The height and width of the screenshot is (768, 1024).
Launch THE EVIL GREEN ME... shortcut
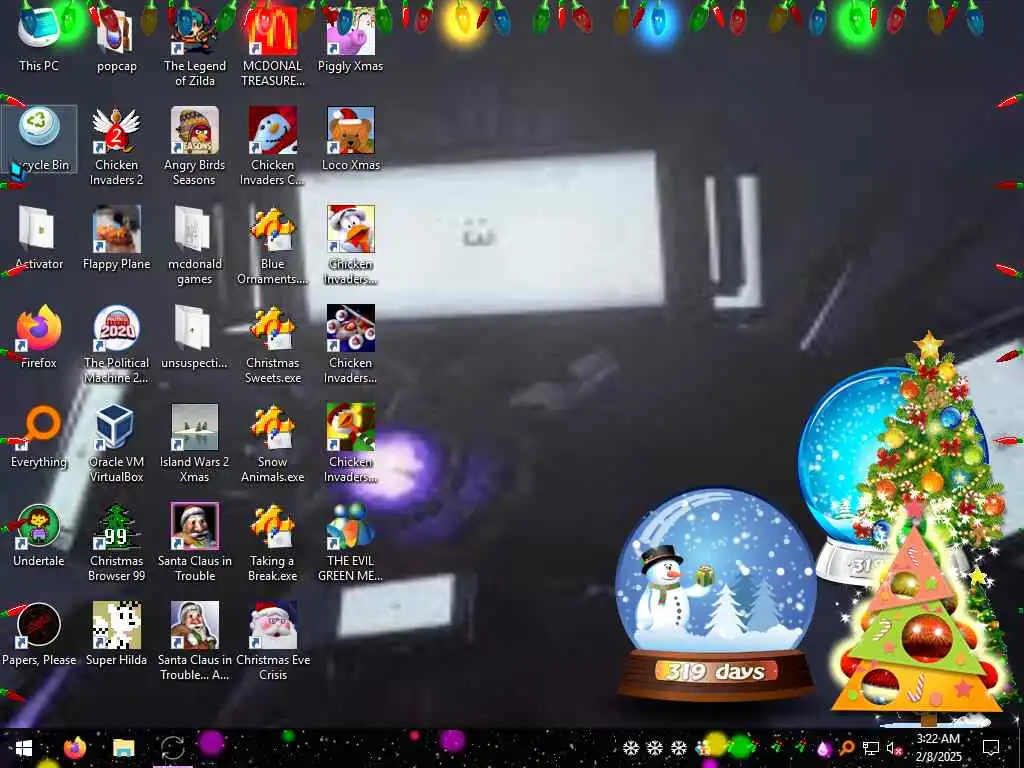351,542
